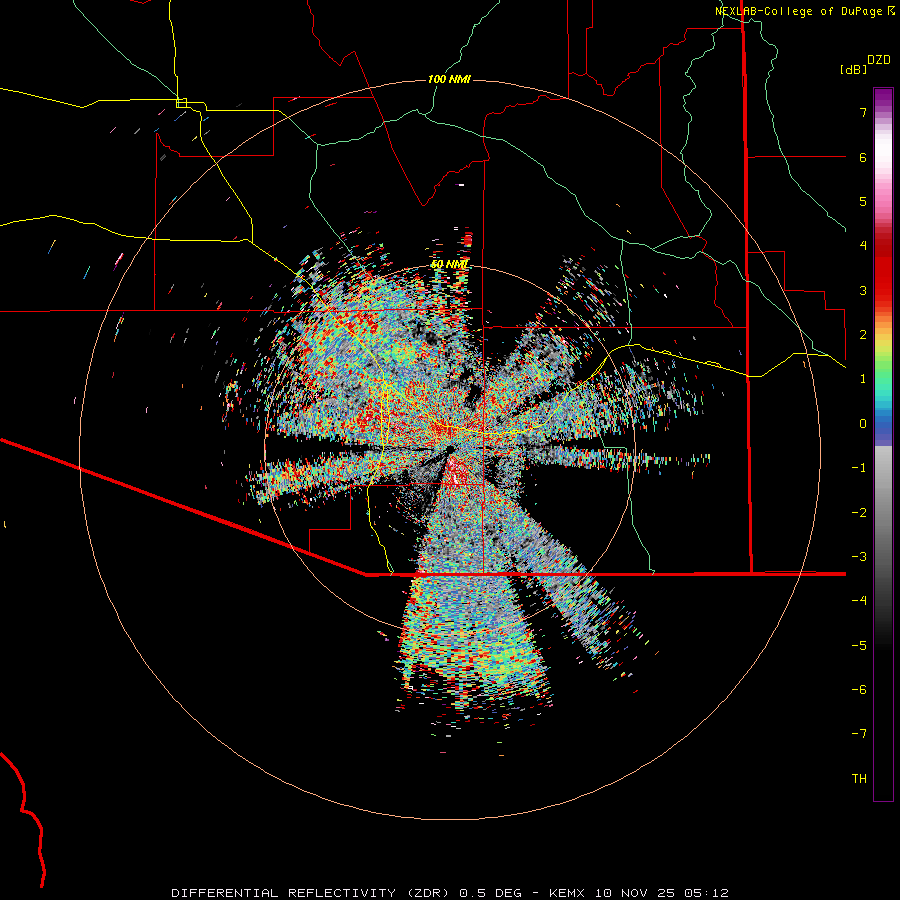This screenshot has height=900, width=900.
Task: Select the 2 value on the color scale
Action: [863, 335]
